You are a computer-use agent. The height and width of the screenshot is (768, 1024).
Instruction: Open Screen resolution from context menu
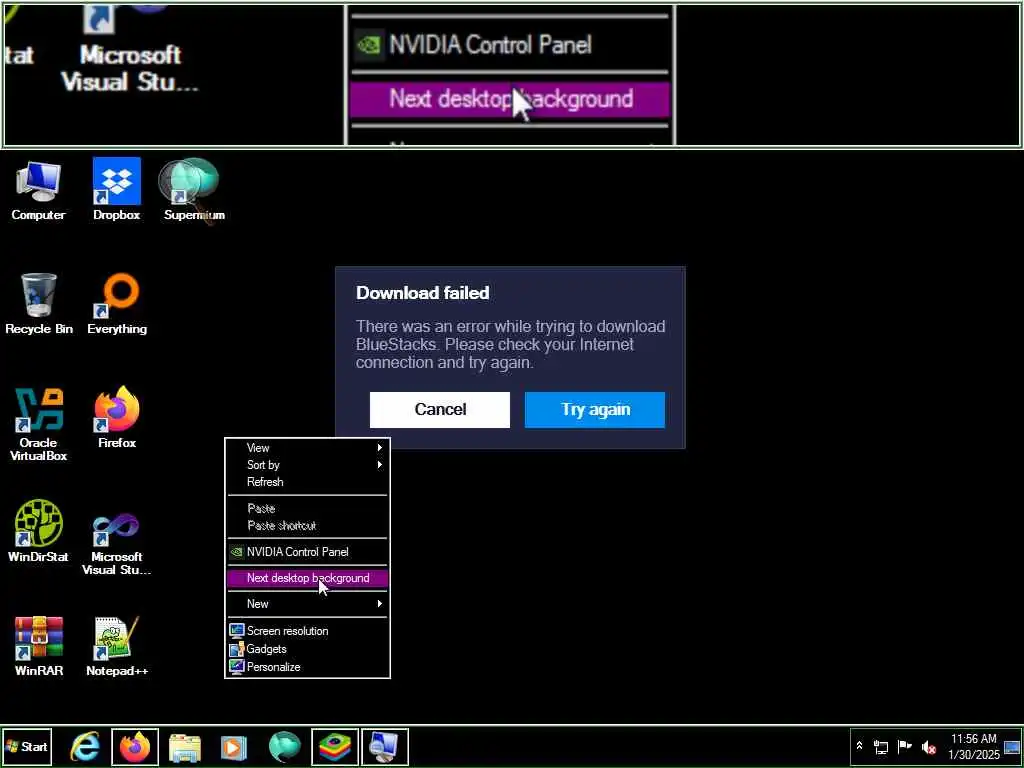(307, 631)
